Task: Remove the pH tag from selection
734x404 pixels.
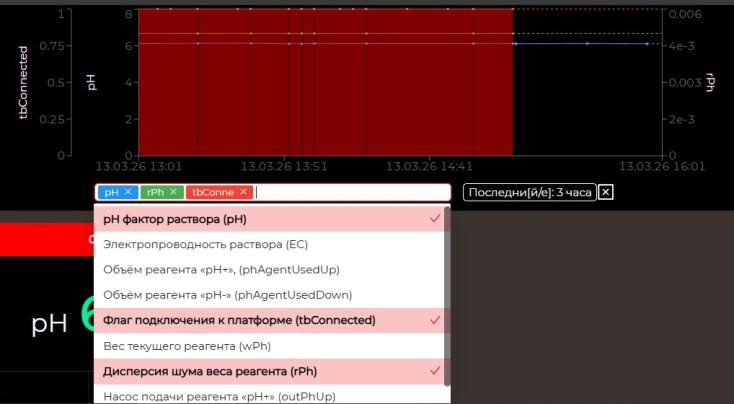Action: coord(128,192)
